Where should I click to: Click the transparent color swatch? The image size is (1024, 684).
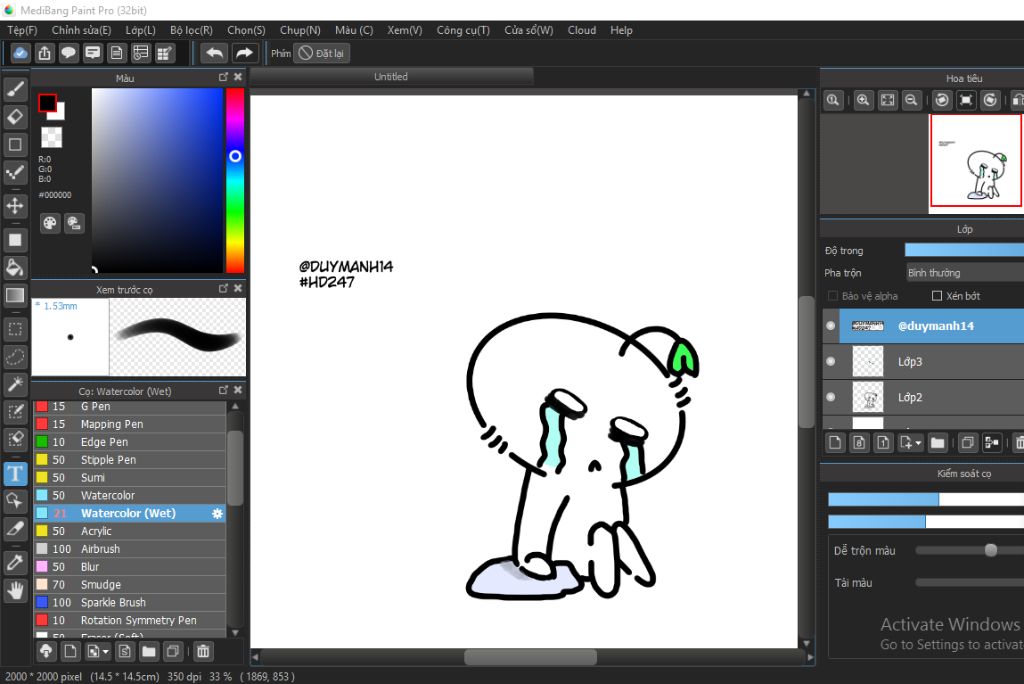click(x=52, y=137)
